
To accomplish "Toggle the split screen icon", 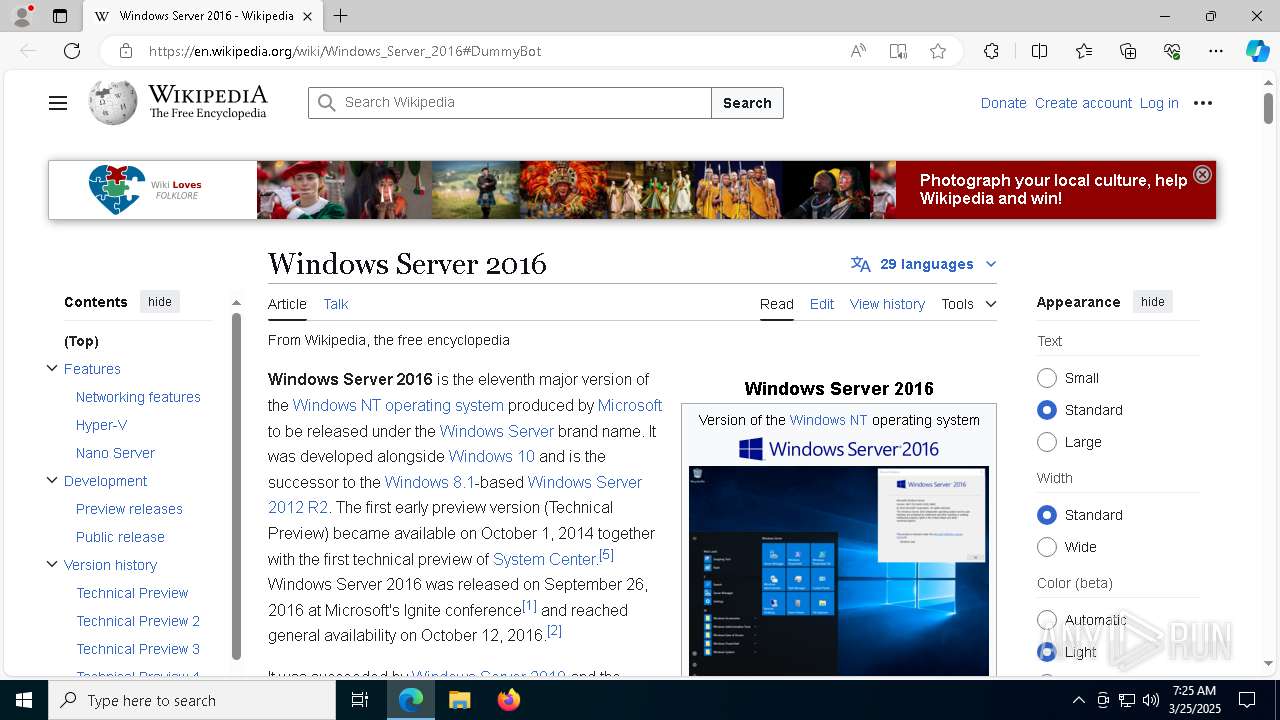I will click(x=1039, y=51).
